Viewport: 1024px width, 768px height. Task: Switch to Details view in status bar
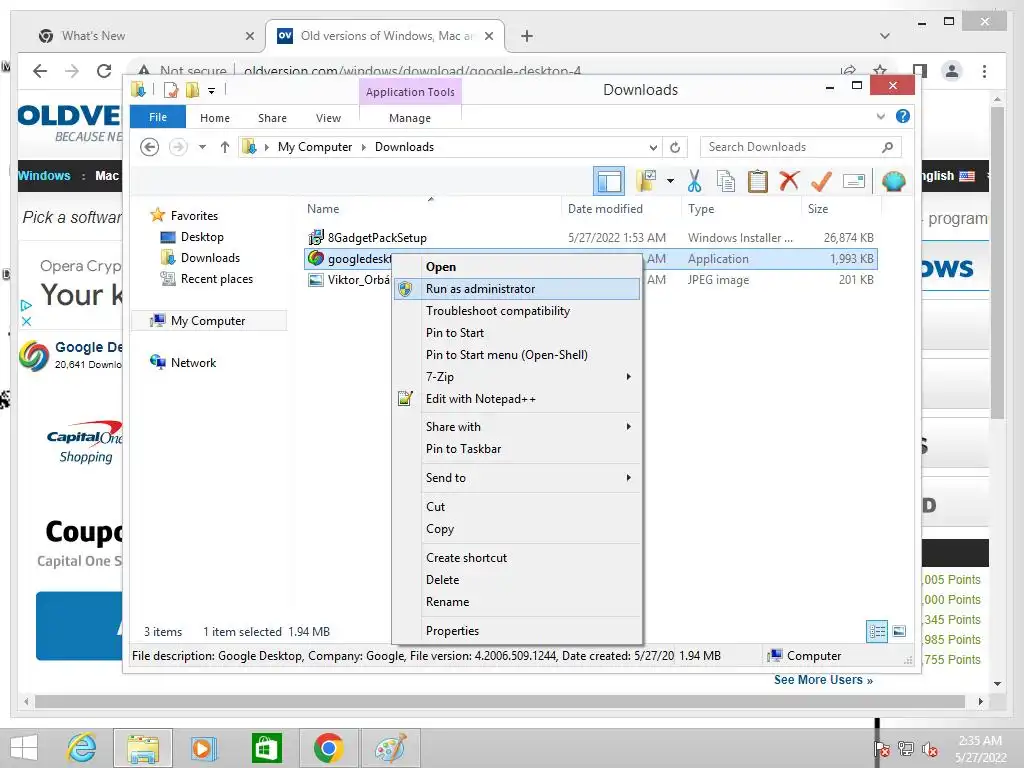click(877, 631)
